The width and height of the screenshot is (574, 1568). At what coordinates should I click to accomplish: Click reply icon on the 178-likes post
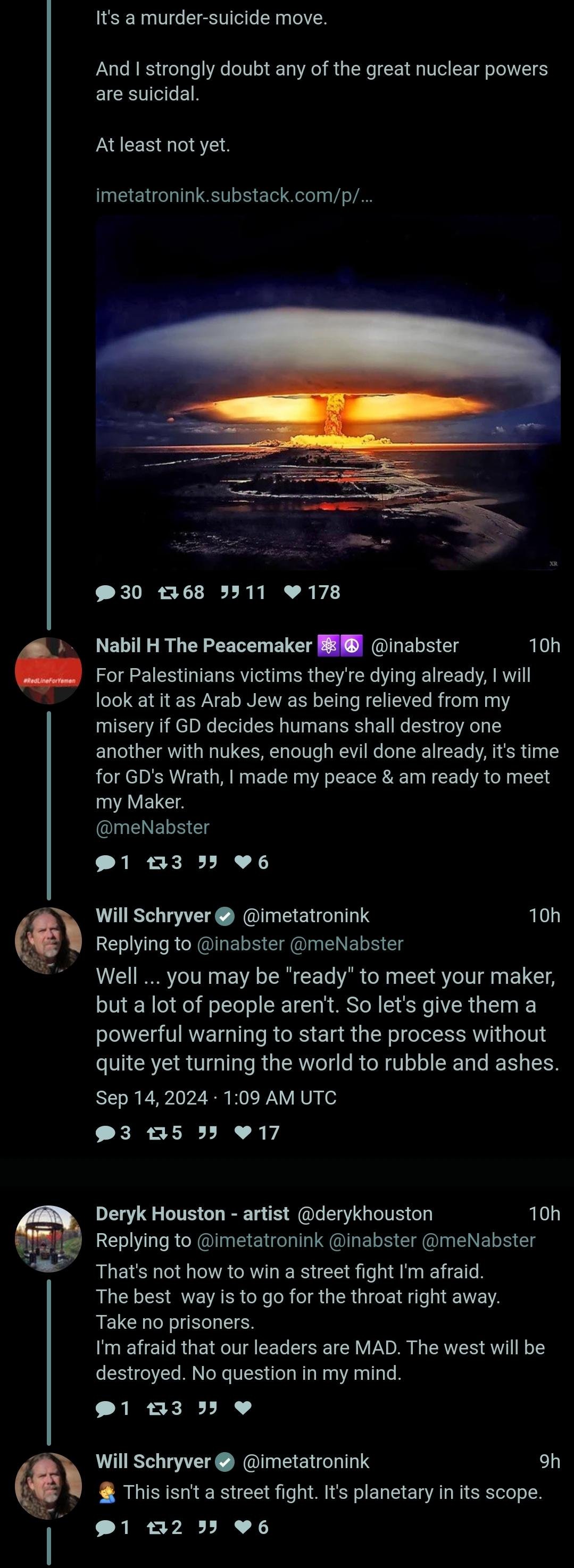105,592
